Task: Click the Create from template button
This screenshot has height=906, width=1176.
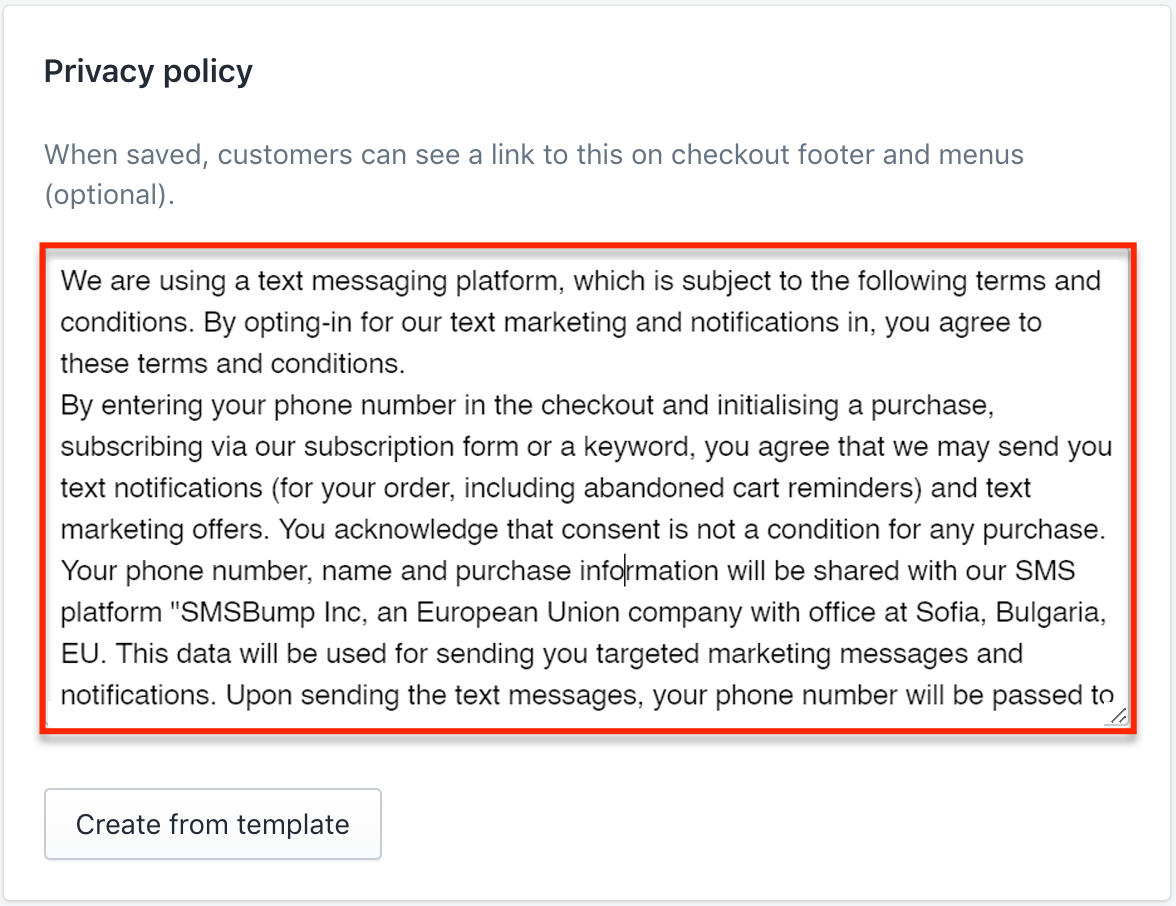Action: click(212, 824)
